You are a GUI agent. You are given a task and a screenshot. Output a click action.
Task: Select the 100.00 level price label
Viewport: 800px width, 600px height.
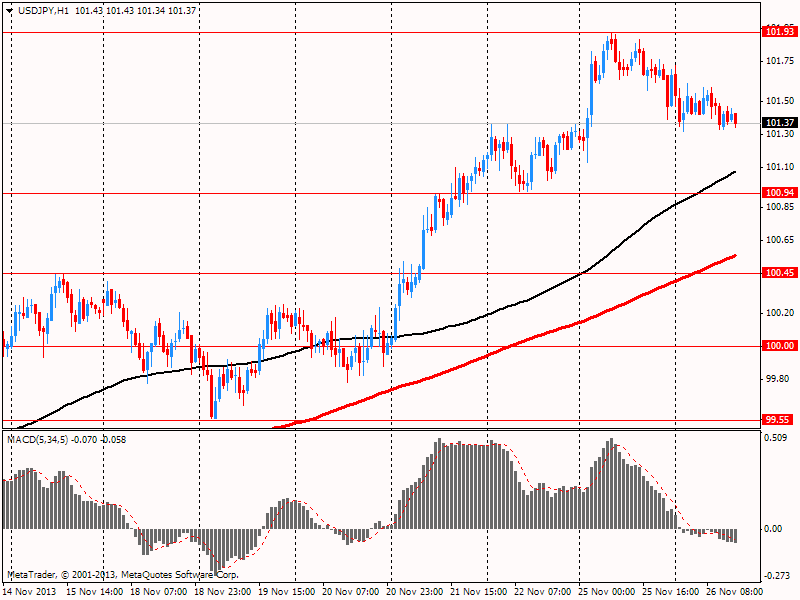coord(780,345)
